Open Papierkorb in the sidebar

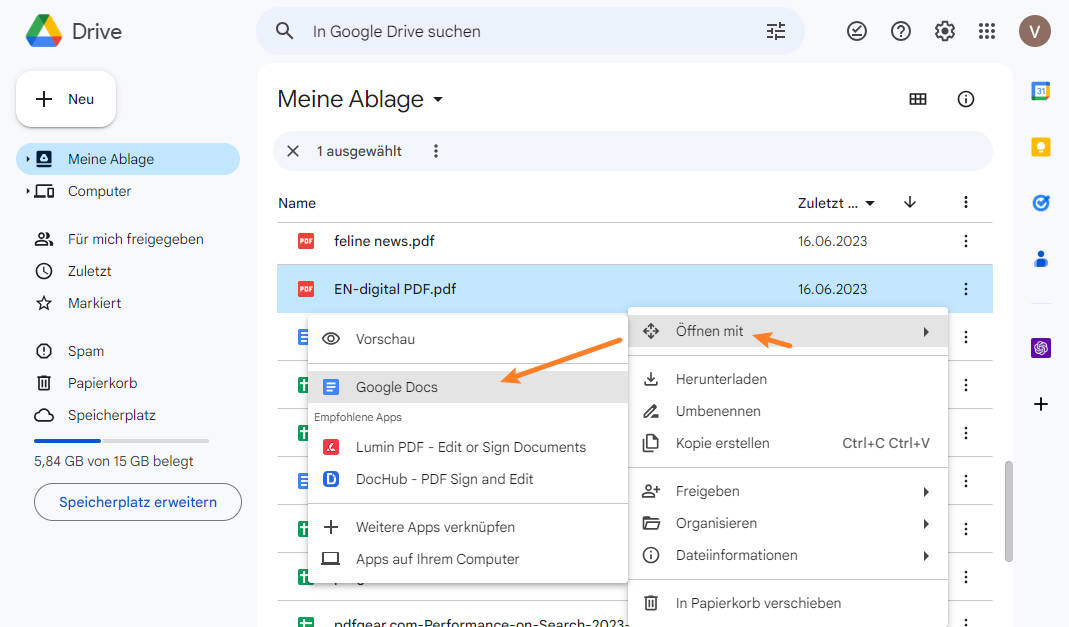[128, 383]
